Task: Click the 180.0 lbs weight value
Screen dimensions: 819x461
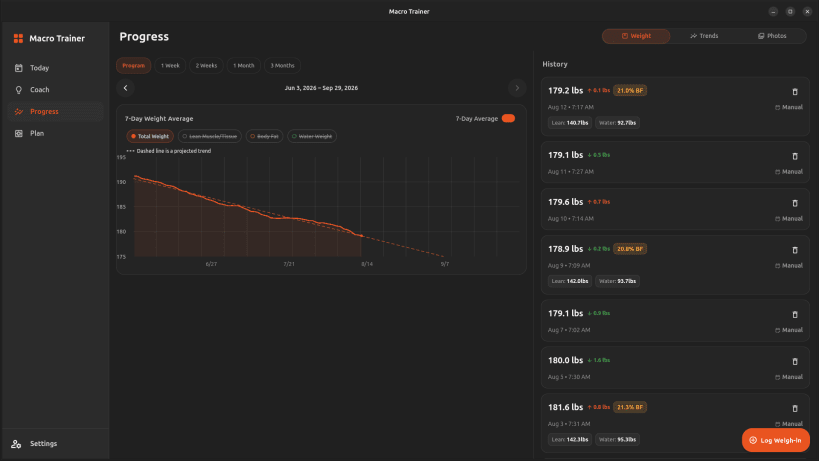Action: pyautogui.click(x=565, y=360)
